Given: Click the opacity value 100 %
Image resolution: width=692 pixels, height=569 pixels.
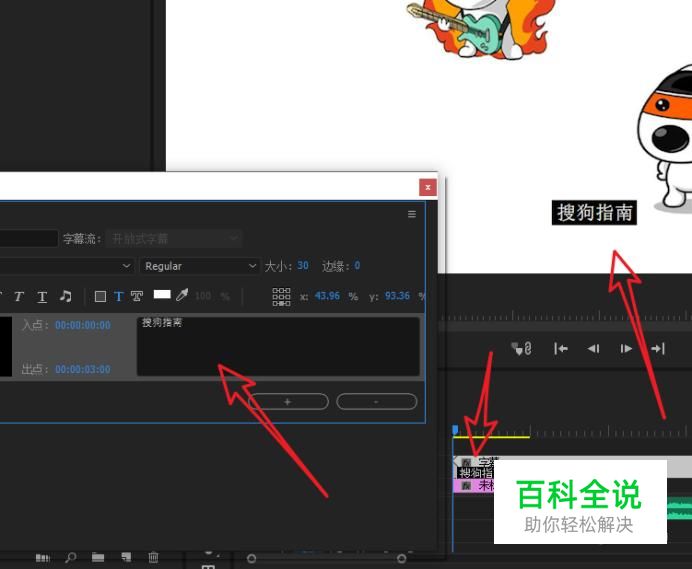Looking at the screenshot, I should pyautogui.click(x=212, y=296).
